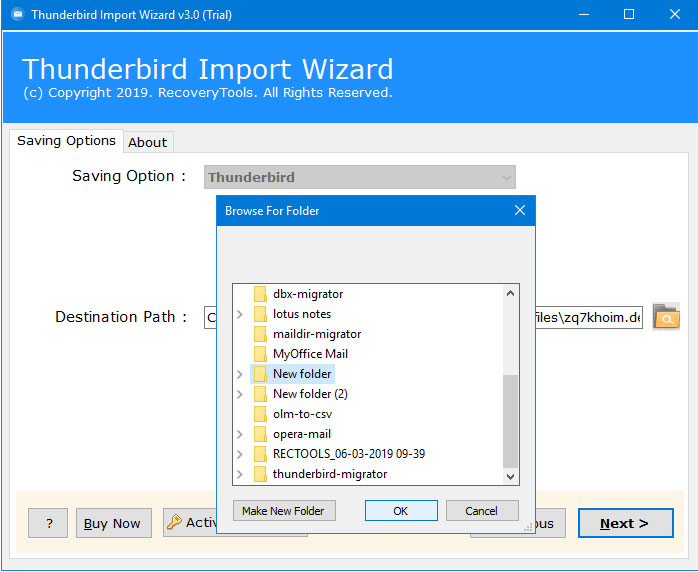Select the MyOffice Mail folder name

coord(310,354)
